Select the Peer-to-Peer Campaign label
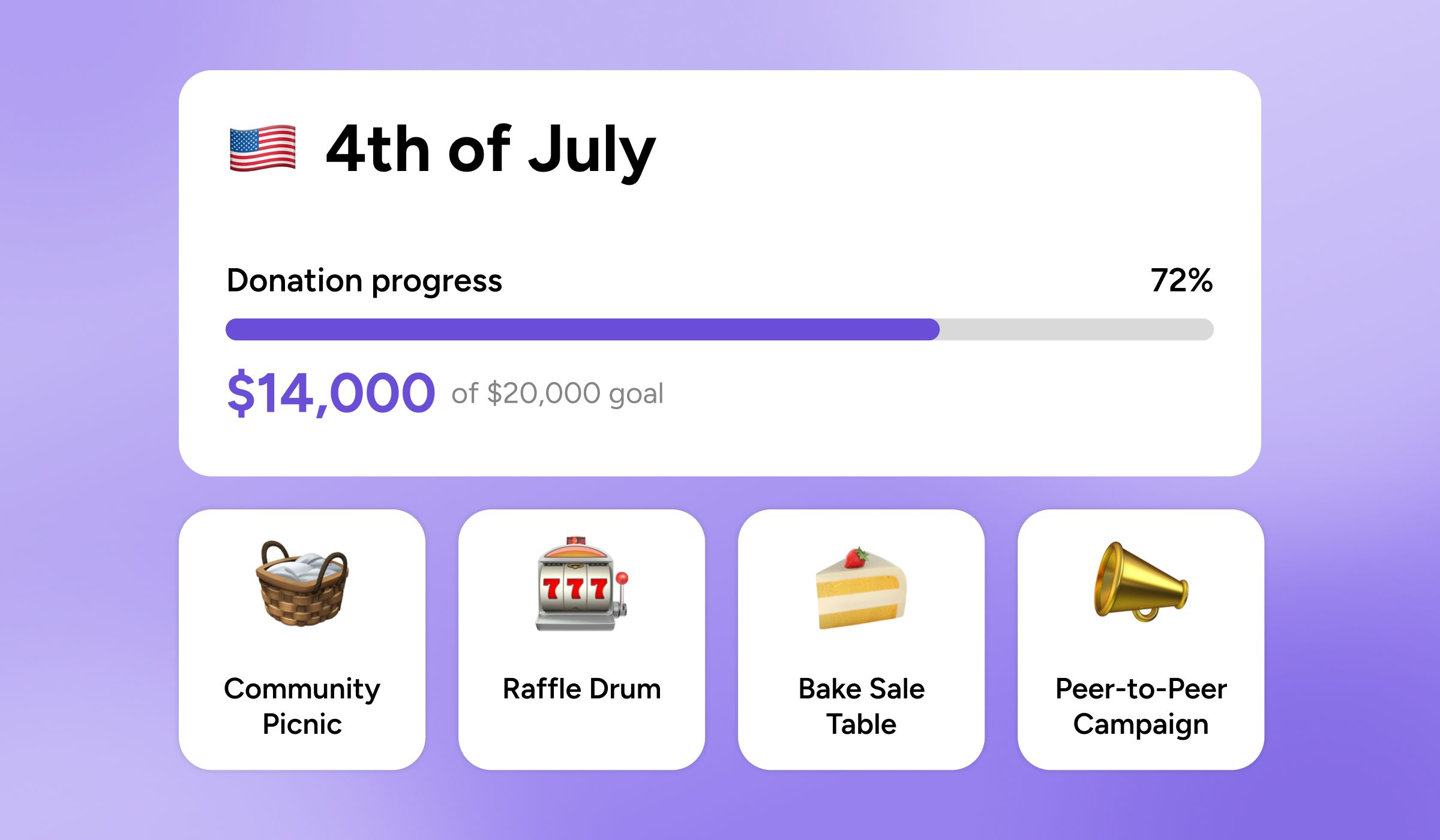1440x840 pixels. [1141, 707]
